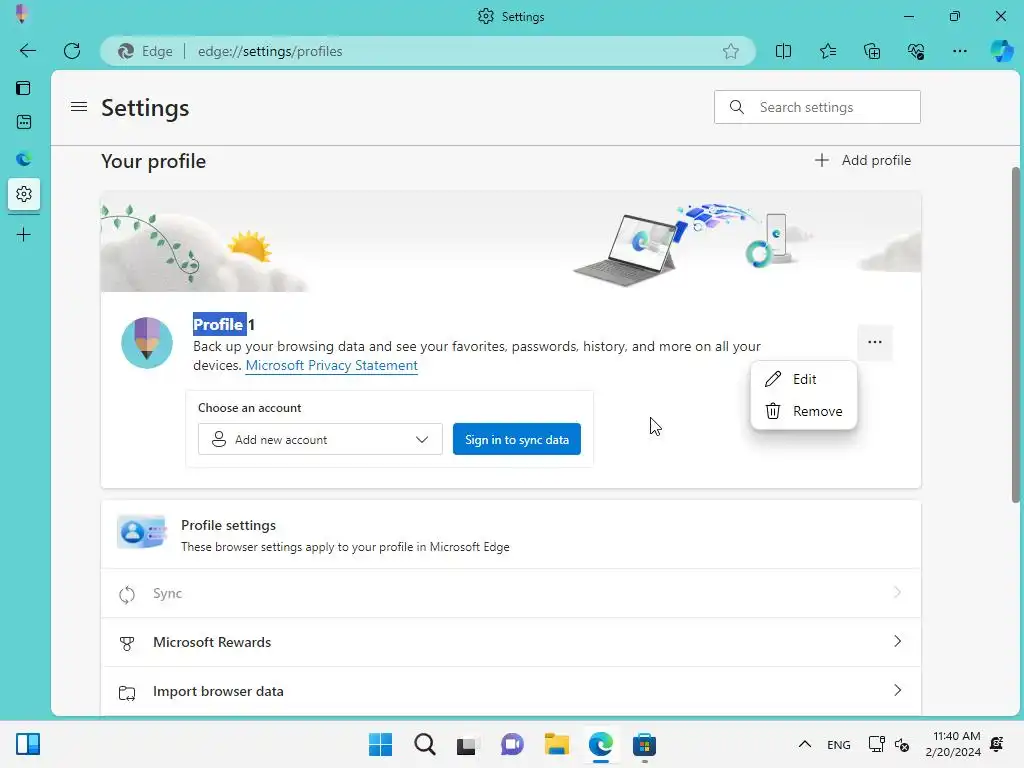This screenshot has height=768, width=1024.
Task: Click the Search settings field
Action: tap(817, 107)
